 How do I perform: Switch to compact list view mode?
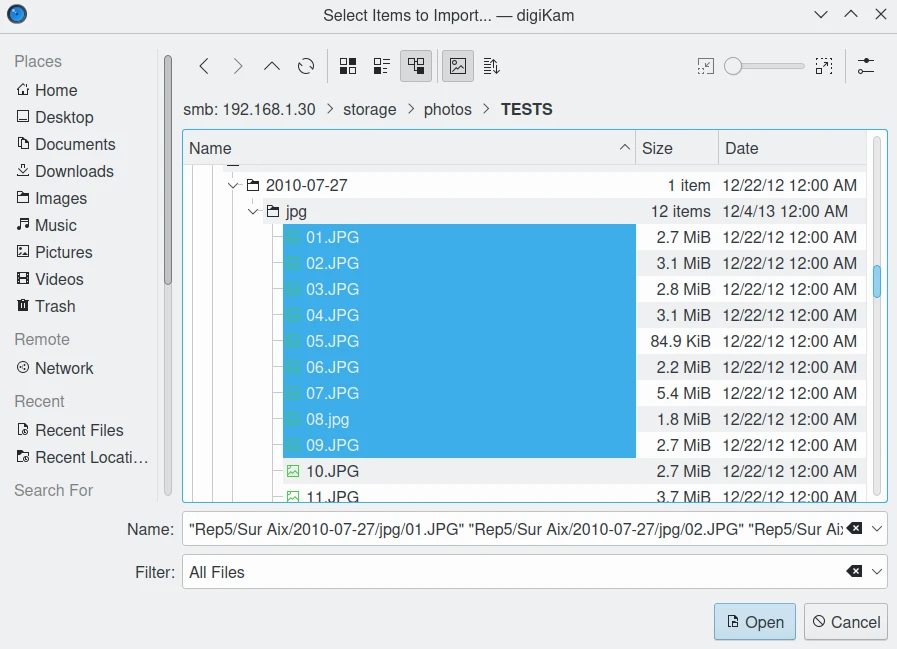click(382, 66)
